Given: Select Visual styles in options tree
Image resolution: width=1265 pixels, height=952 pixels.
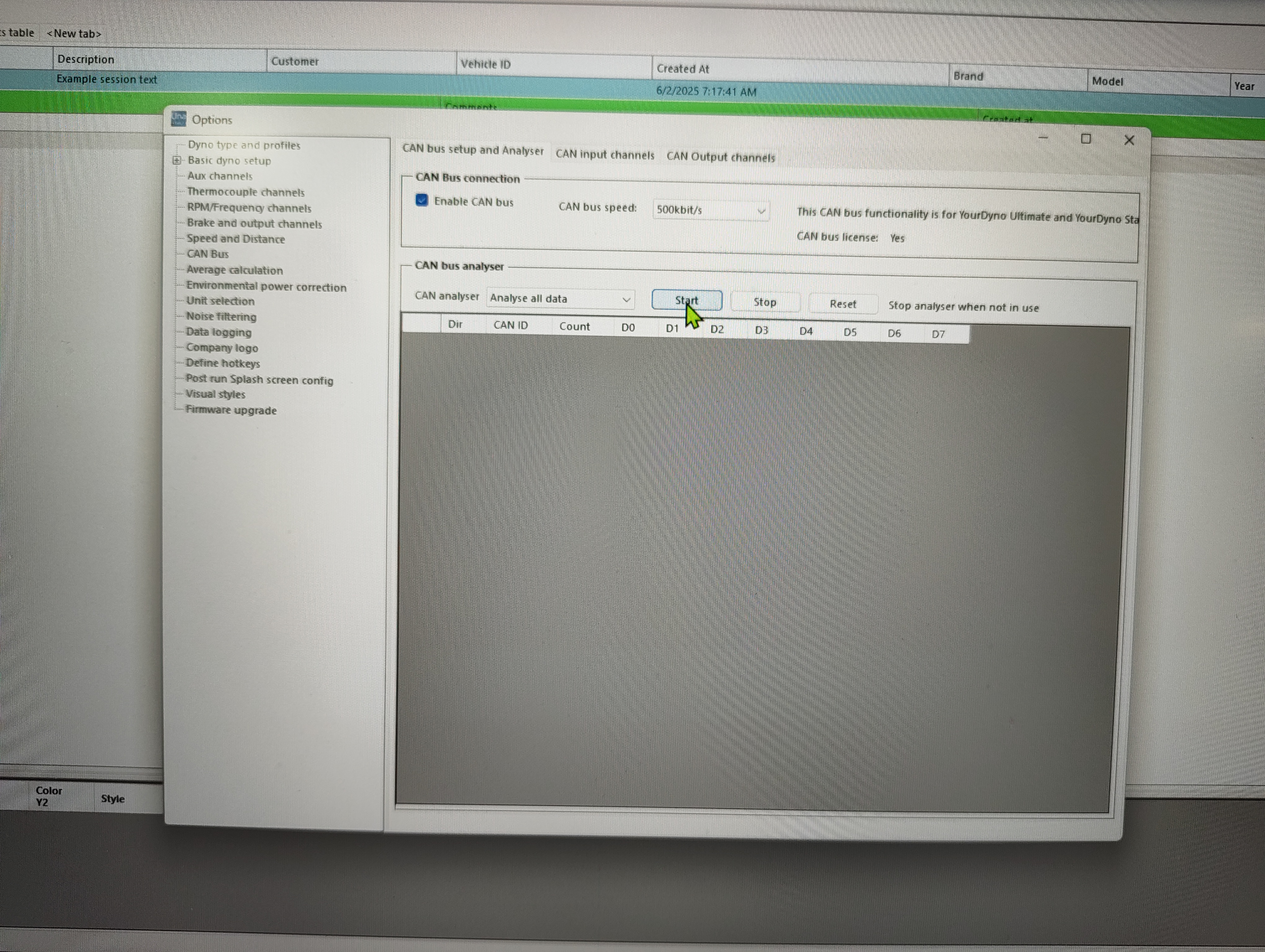Looking at the screenshot, I should [215, 394].
